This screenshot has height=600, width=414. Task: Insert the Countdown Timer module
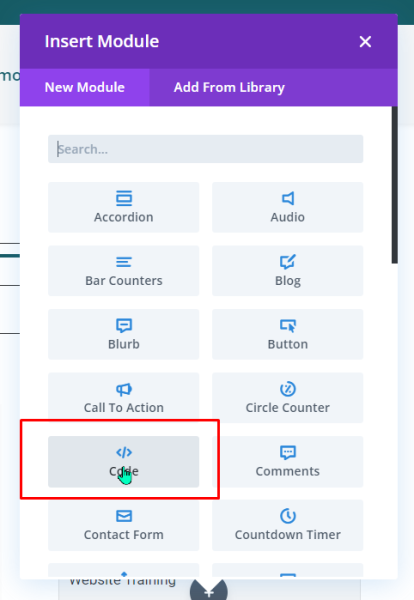coord(288,525)
